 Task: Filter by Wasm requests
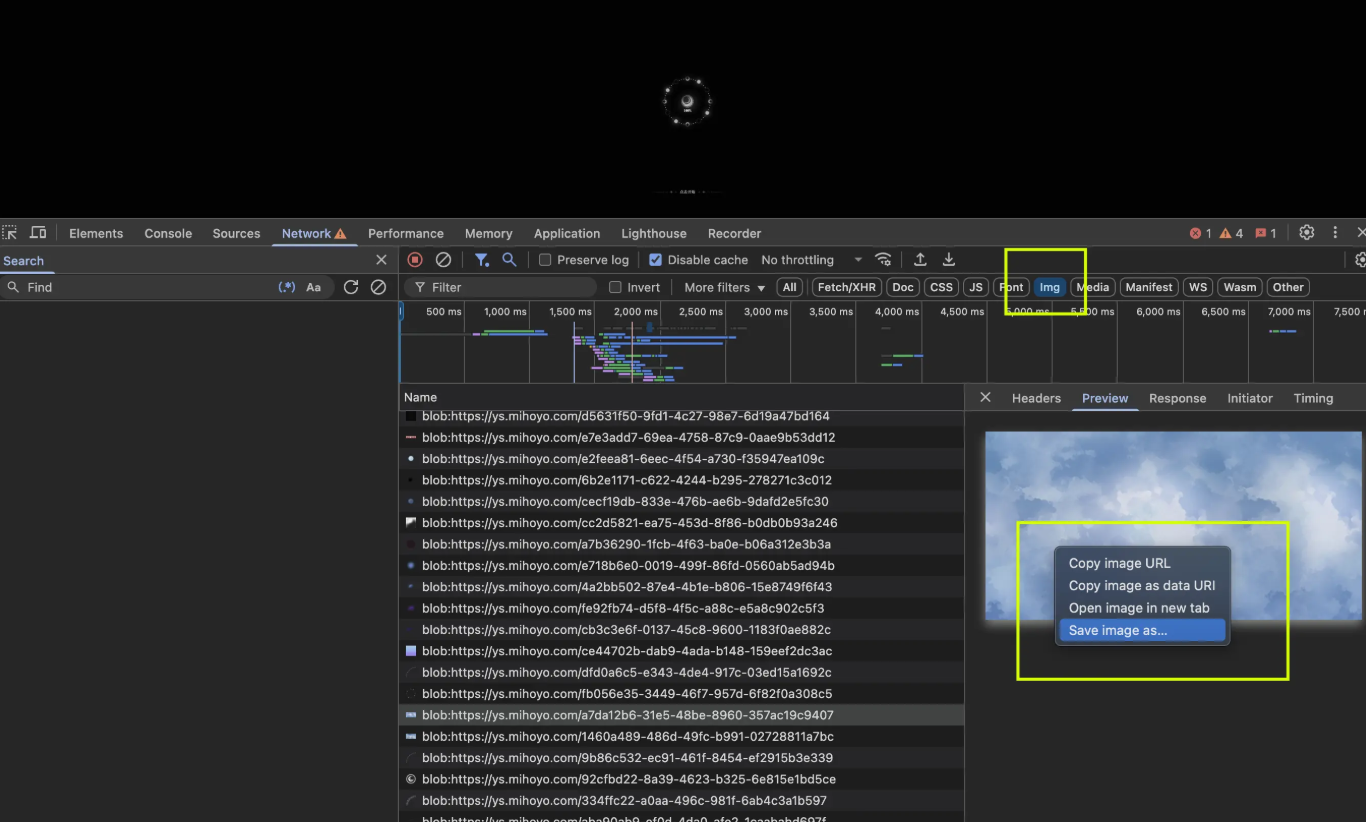pyautogui.click(x=1239, y=287)
